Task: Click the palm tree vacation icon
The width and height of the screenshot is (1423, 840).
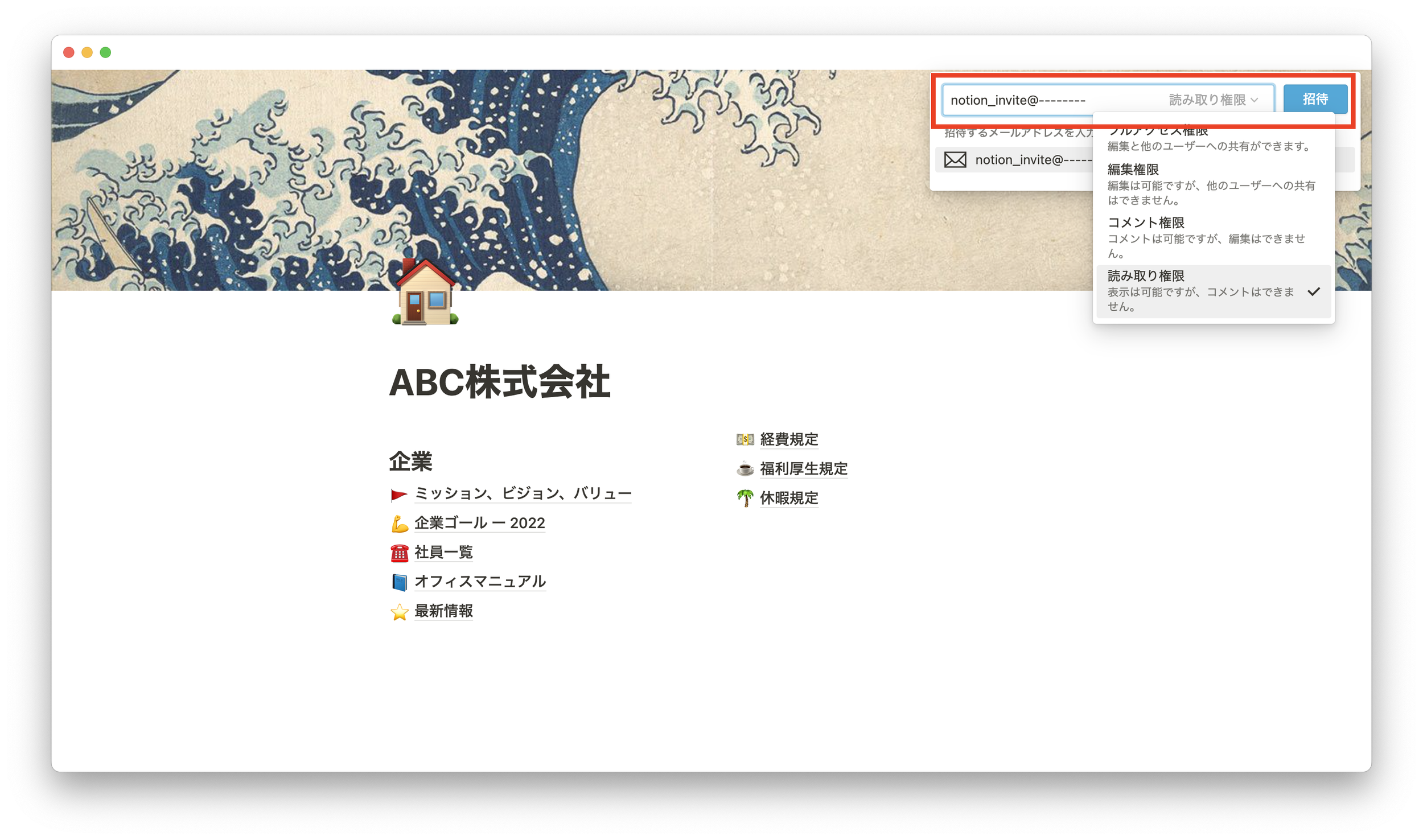Action: 745,499
